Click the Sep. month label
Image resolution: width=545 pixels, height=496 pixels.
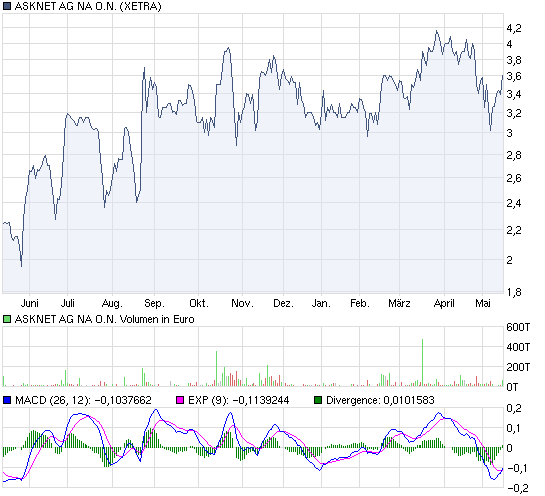[x=154, y=304]
